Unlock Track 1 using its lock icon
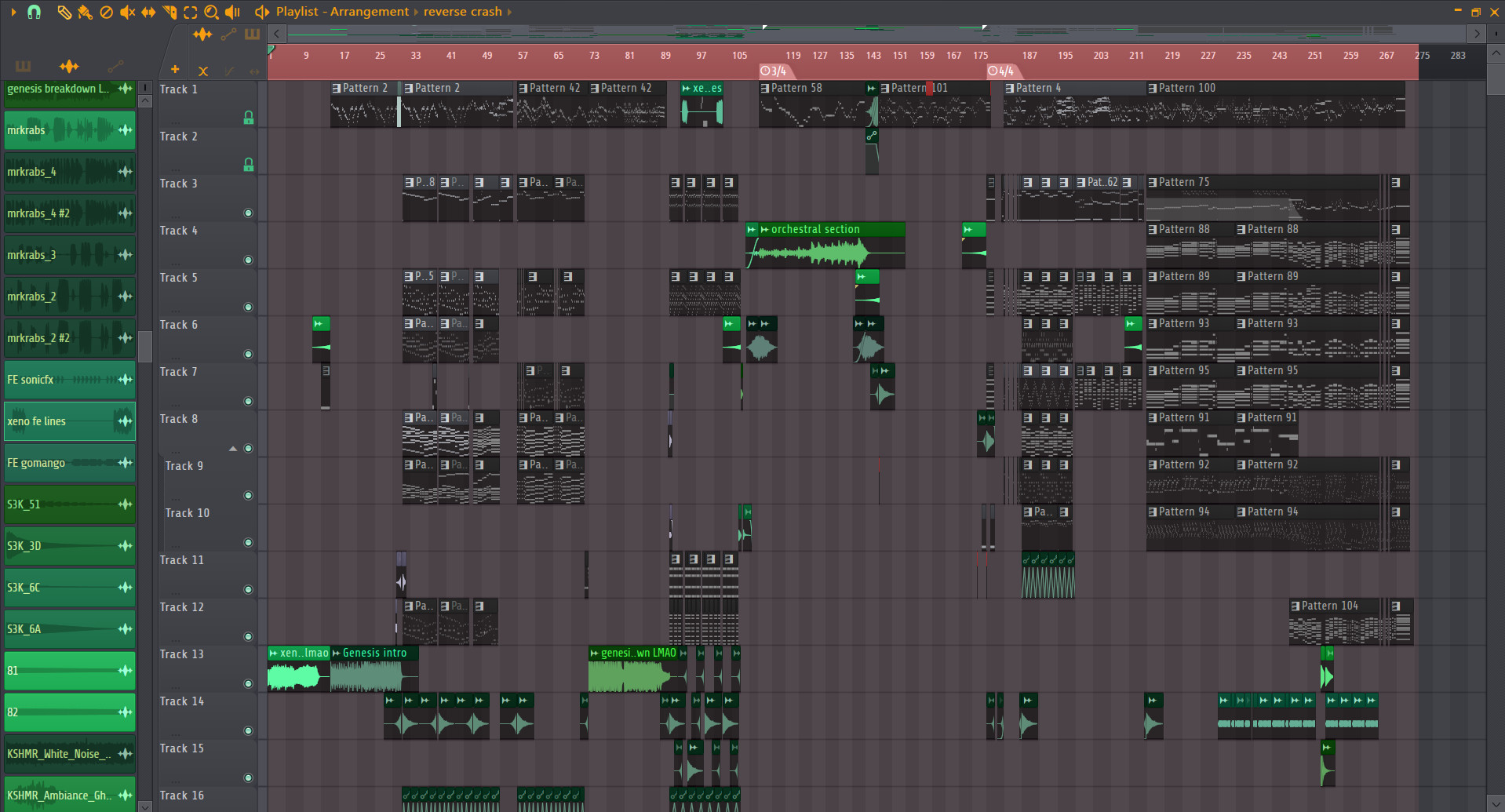Screen dimensions: 1505x812 pos(249,117)
